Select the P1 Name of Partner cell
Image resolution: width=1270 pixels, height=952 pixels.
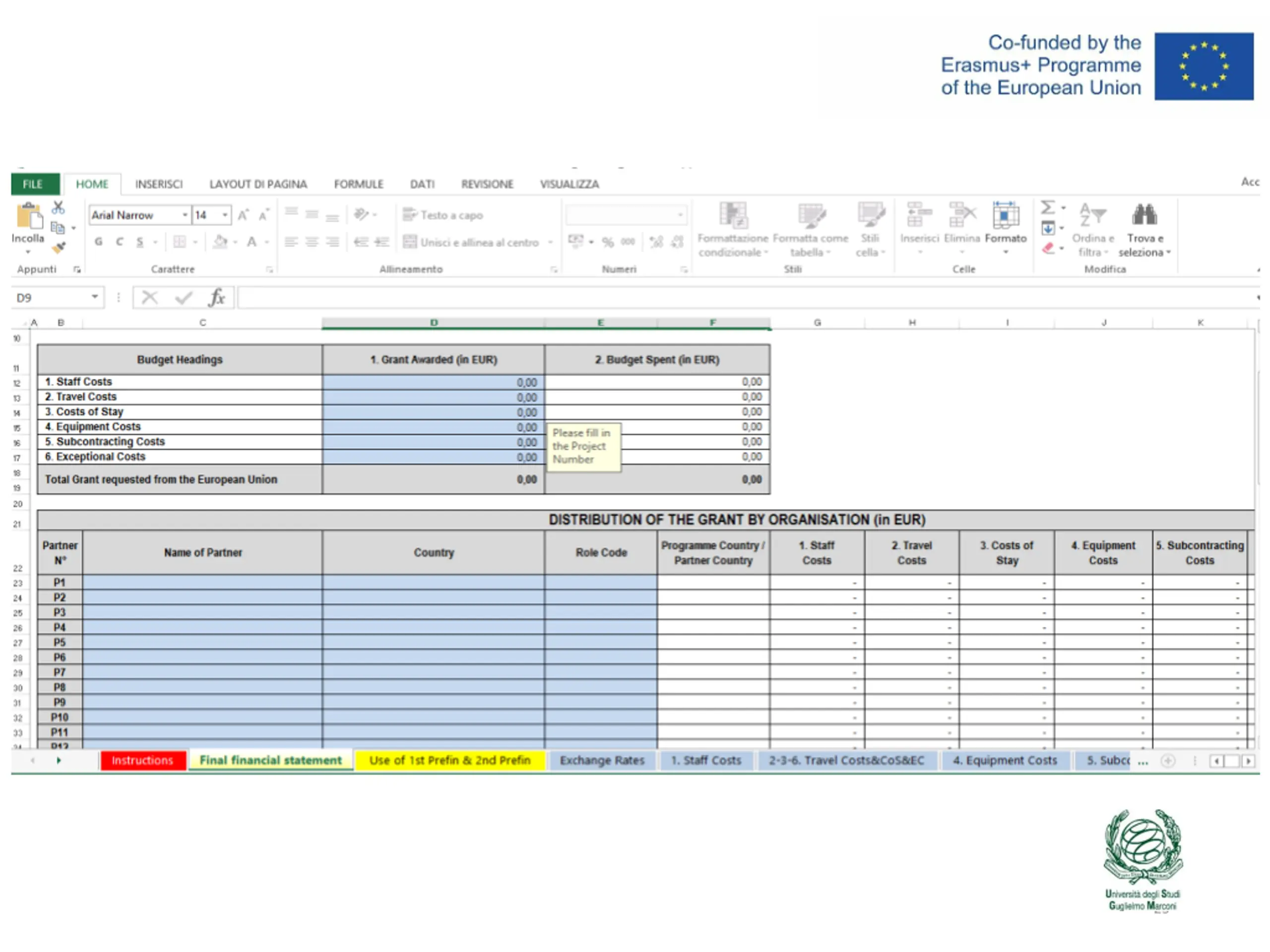pos(203,583)
